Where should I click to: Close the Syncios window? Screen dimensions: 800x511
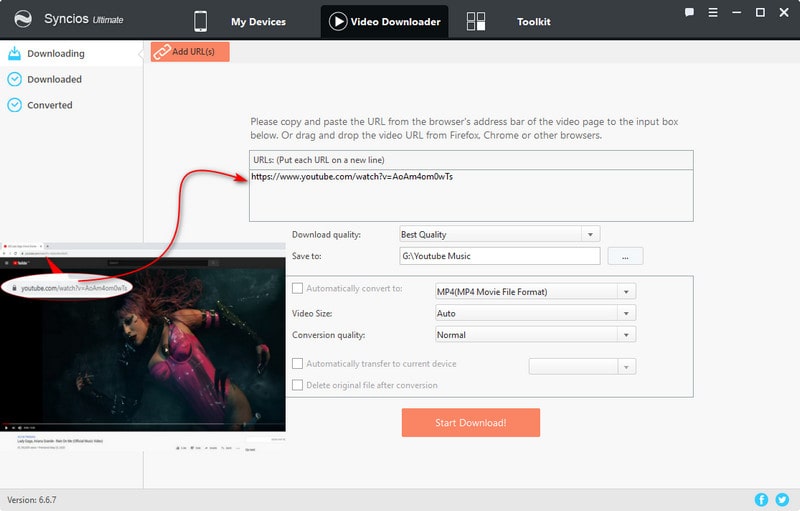click(x=784, y=12)
